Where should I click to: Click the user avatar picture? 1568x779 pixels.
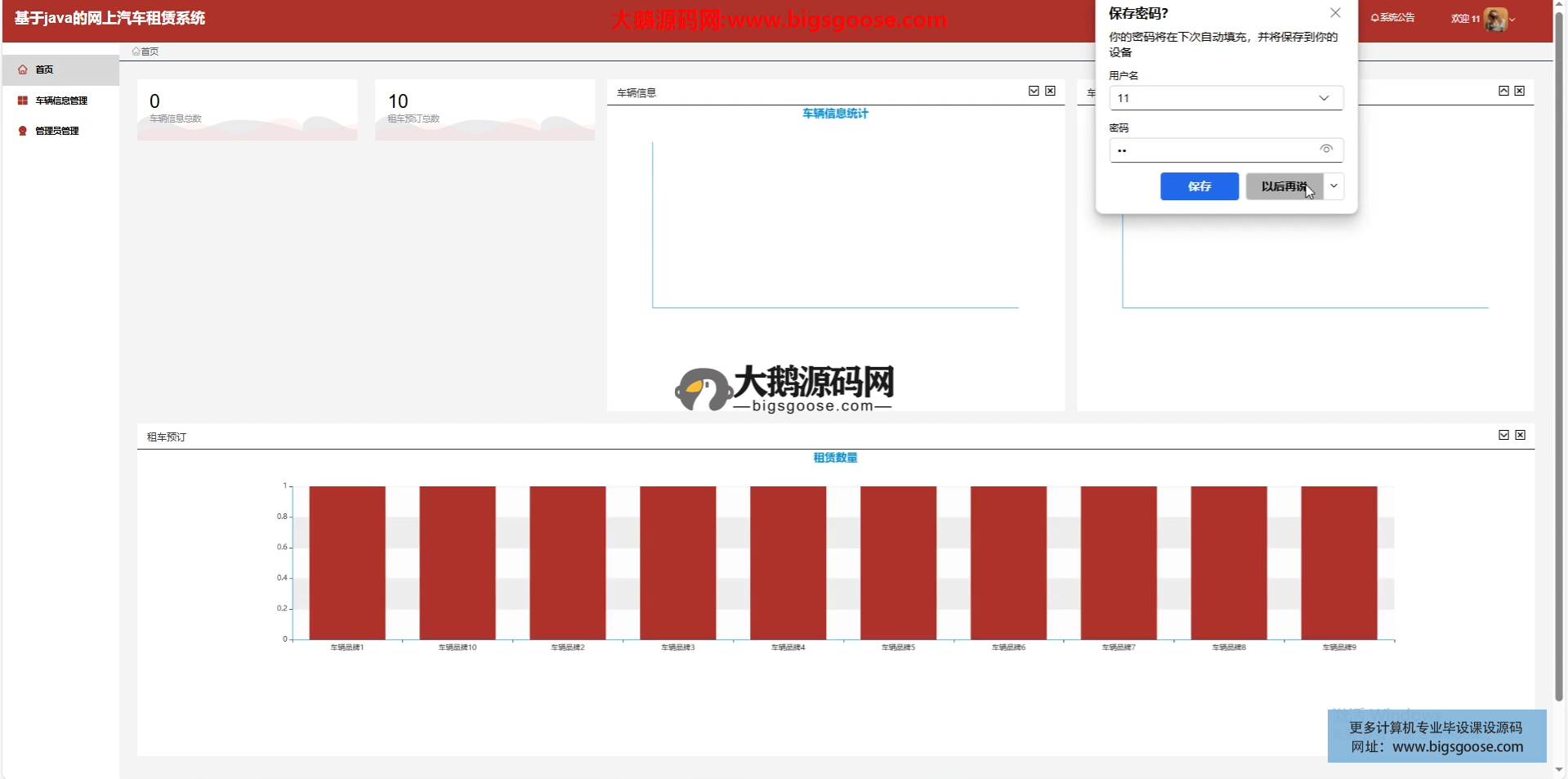[x=1495, y=19]
